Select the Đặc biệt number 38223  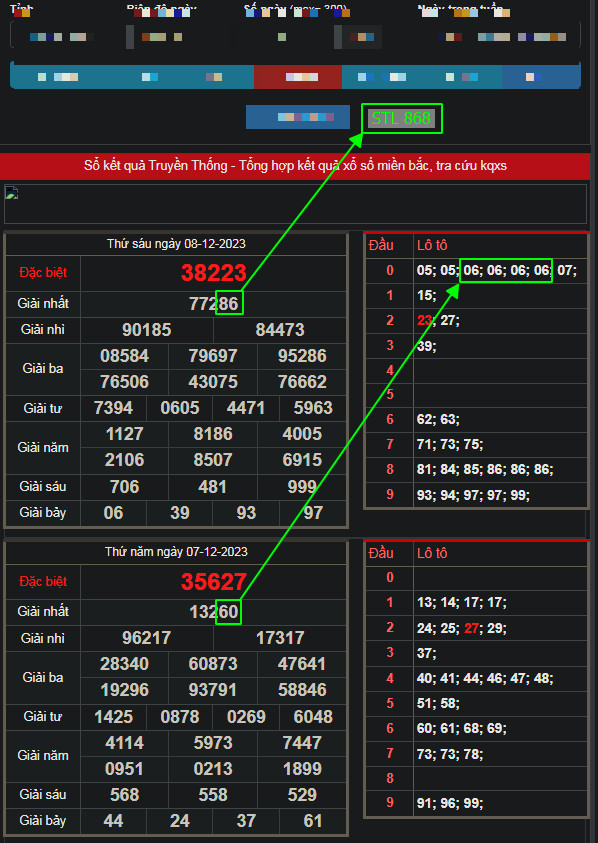click(213, 273)
